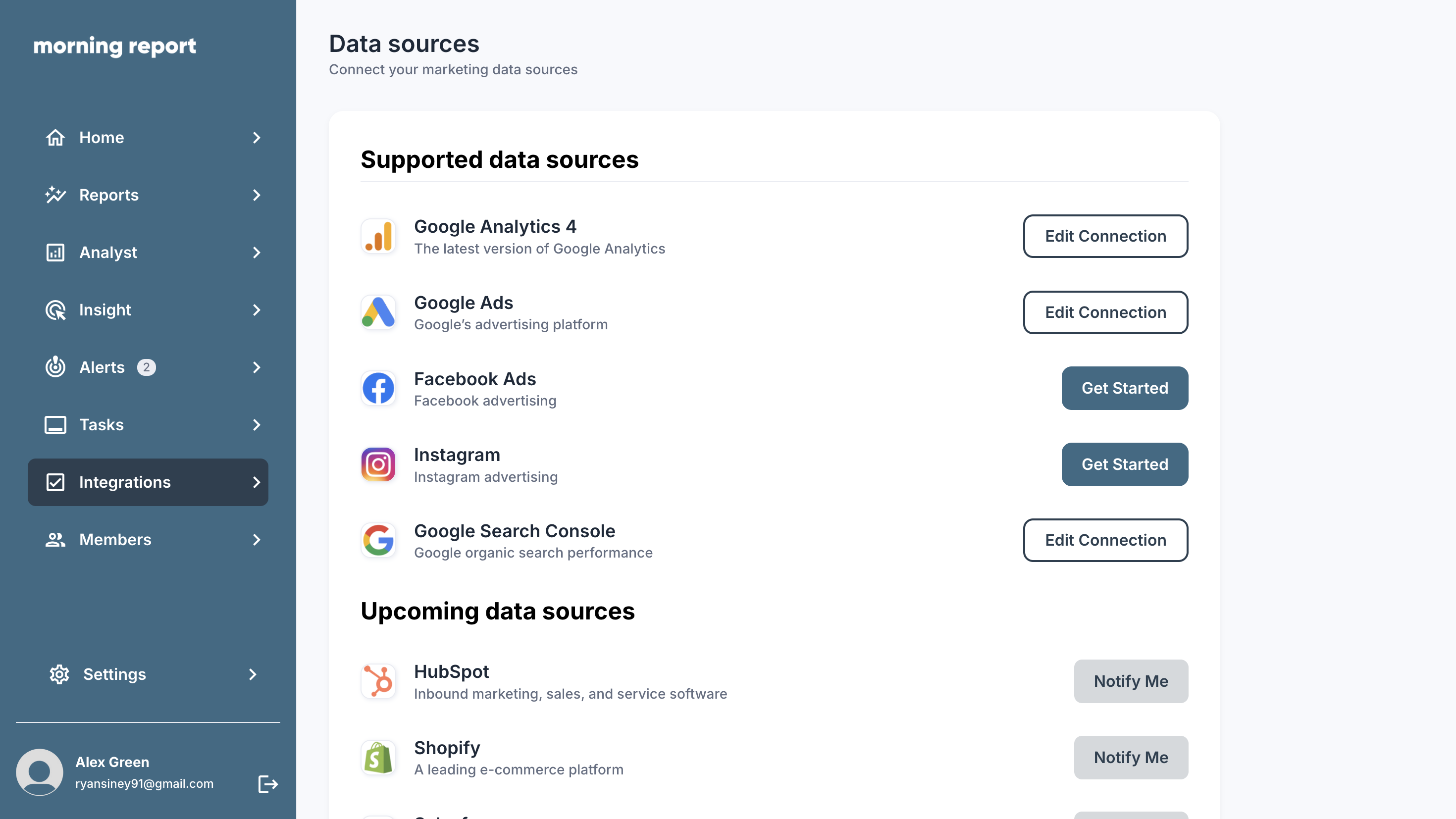Screen dimensions: 1456x819
Task: Click the Google Search Console logo
Action: tap(378, 540)
